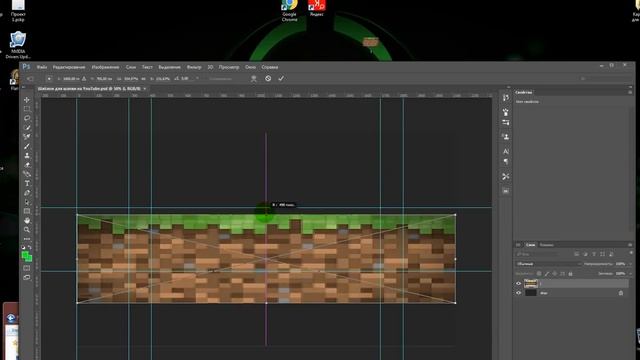640x360 pixels.
Task: Select the Move tool
Action: (27, 100)
